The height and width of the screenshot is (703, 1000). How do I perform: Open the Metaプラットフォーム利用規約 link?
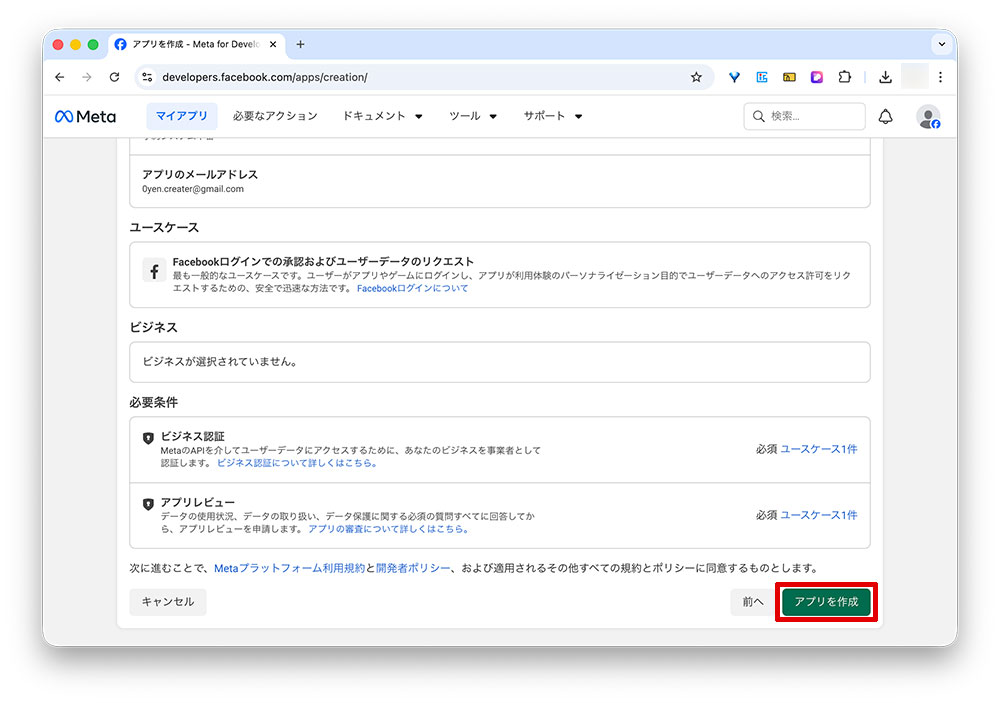point(292,565)
